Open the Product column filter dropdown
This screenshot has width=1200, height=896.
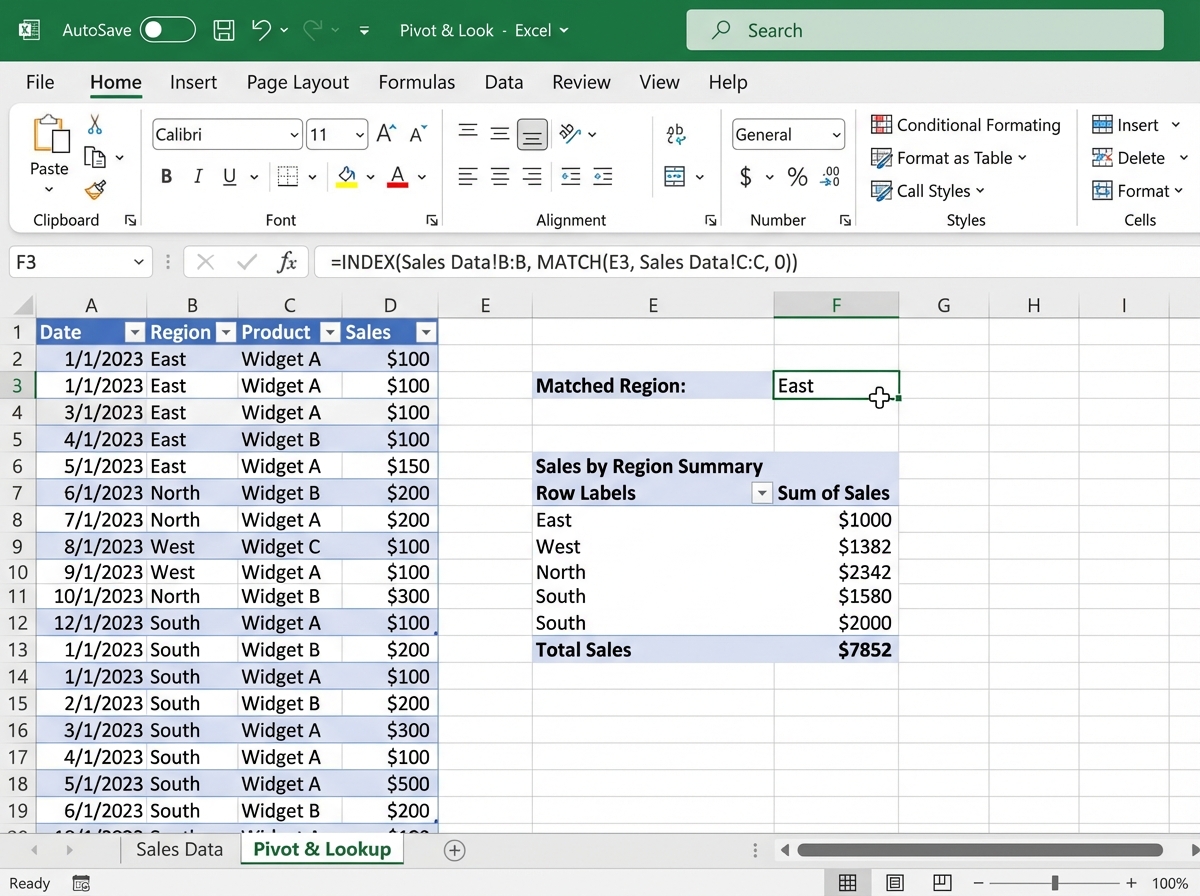(329, 333)
